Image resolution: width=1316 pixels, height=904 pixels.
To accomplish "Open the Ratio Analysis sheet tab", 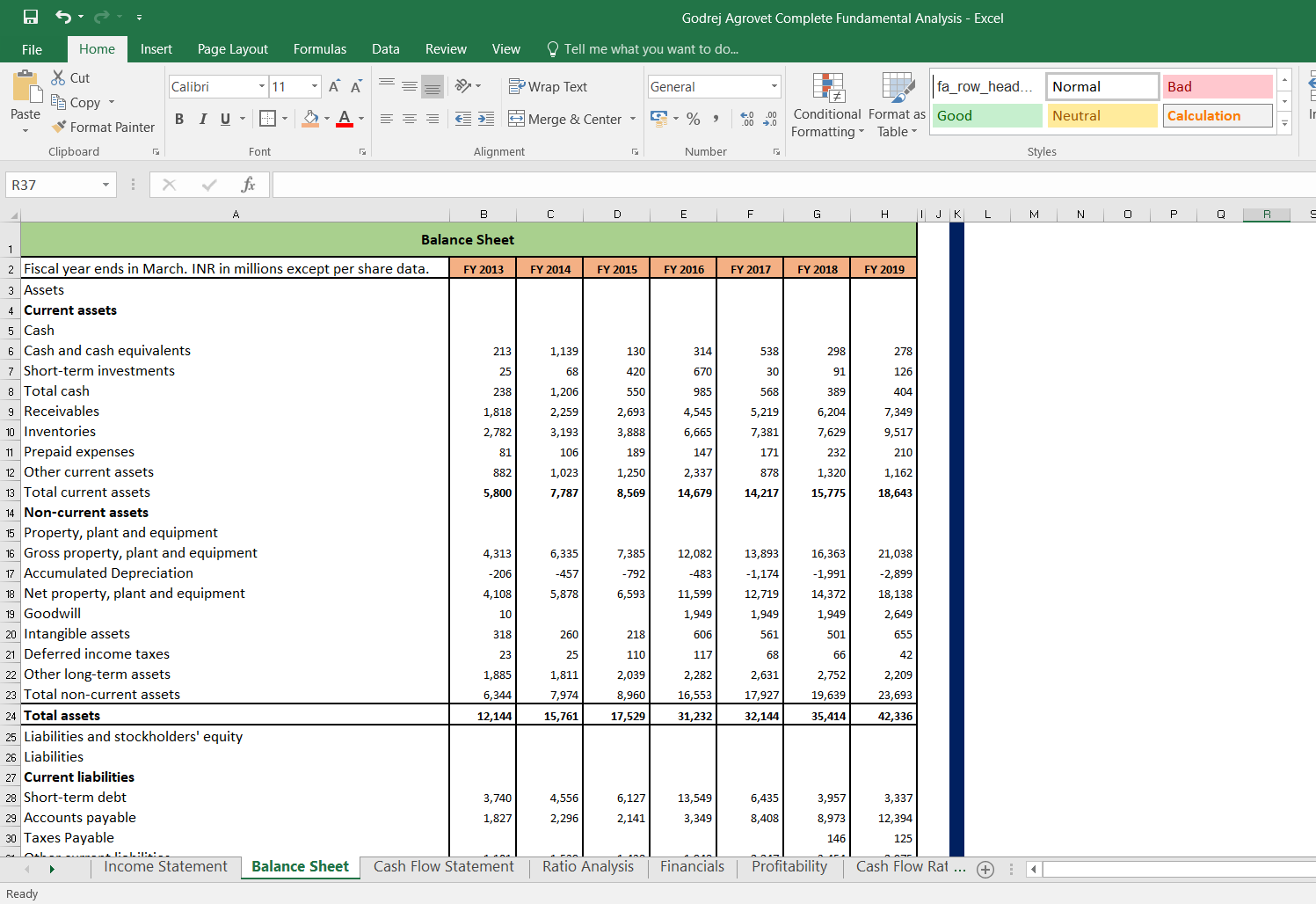I will (x=588, y=866).
